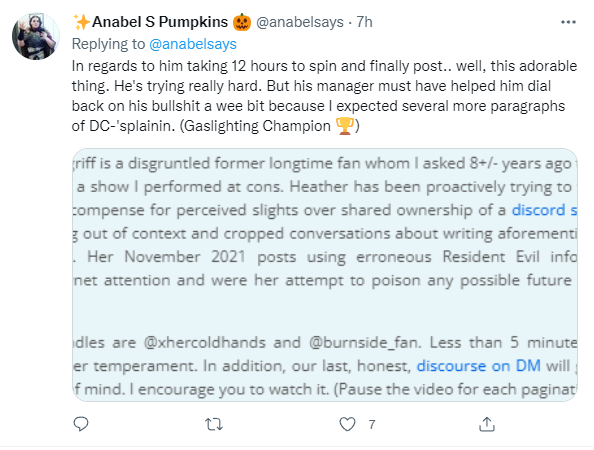
Task: Click the sparkles emoji before Anabel
Action: tap(81, 22)
